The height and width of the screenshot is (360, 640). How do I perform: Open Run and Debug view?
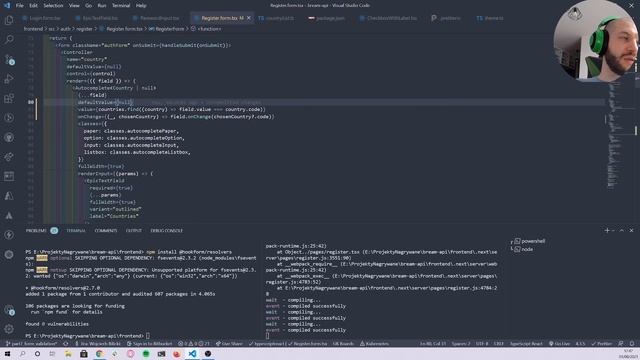pos(9,79)
